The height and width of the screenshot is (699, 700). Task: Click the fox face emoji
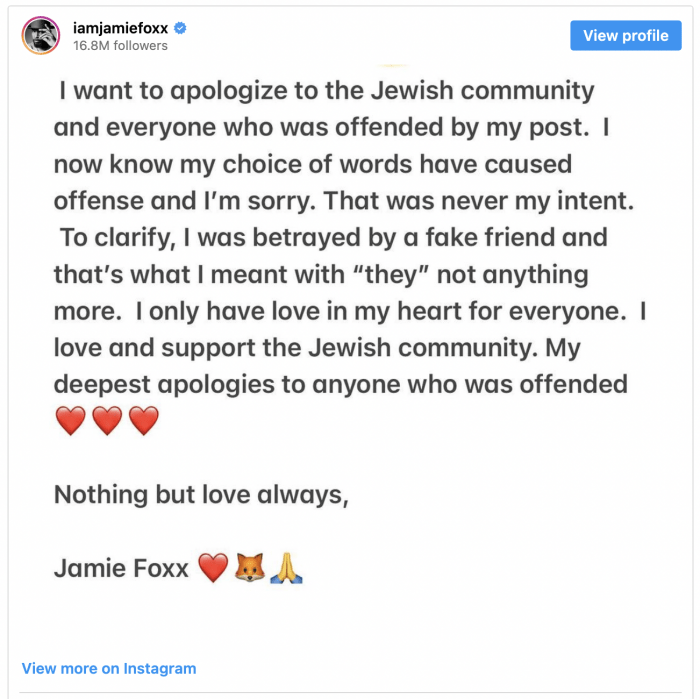(x=249, y=569)
